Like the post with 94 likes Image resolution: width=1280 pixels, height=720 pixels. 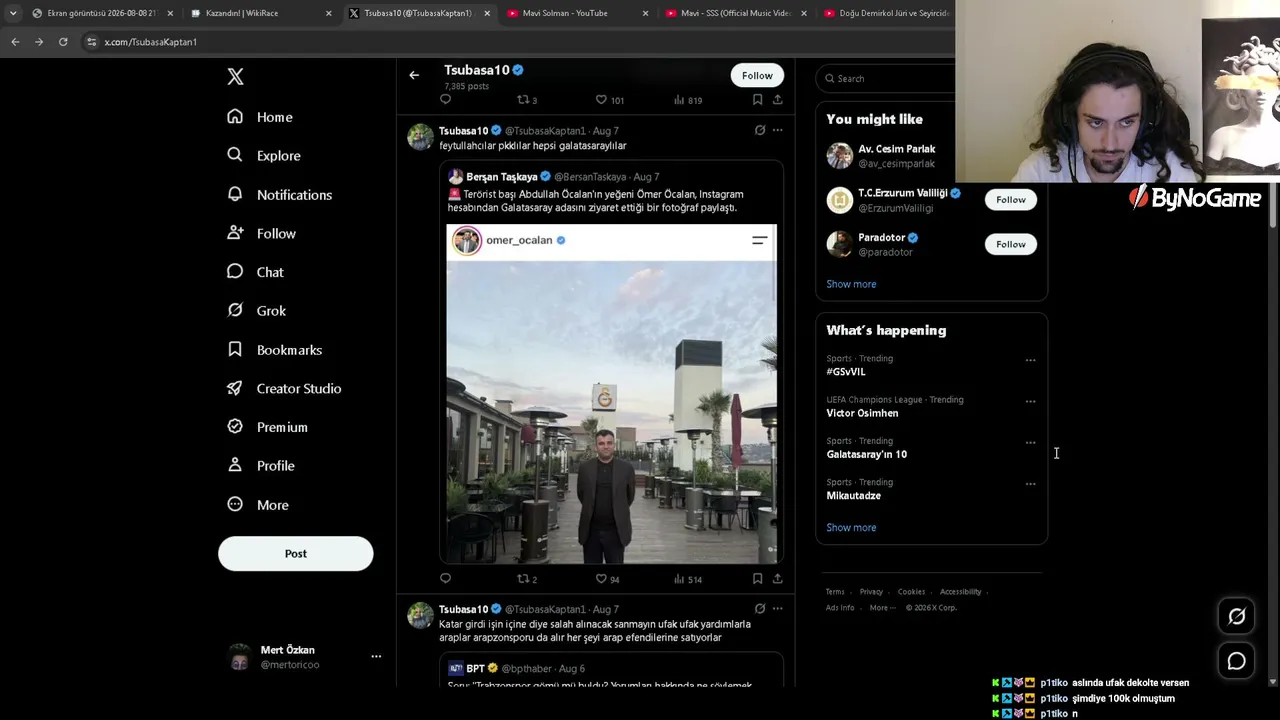click(x=608, y=578)
